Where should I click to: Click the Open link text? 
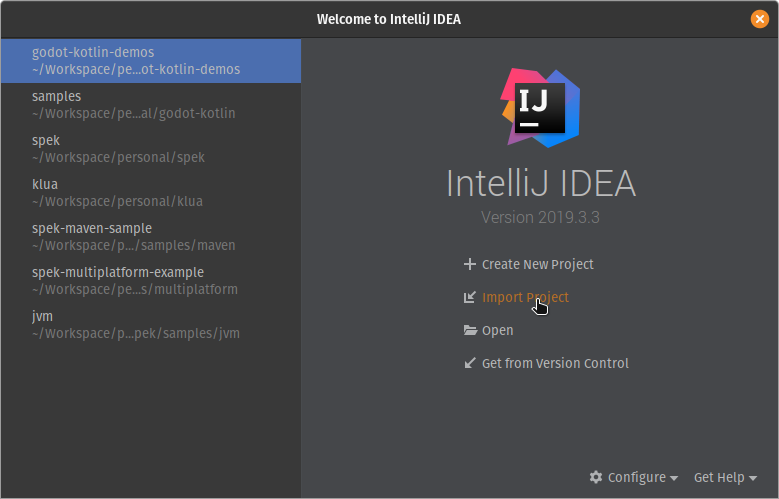pos(497,331)
